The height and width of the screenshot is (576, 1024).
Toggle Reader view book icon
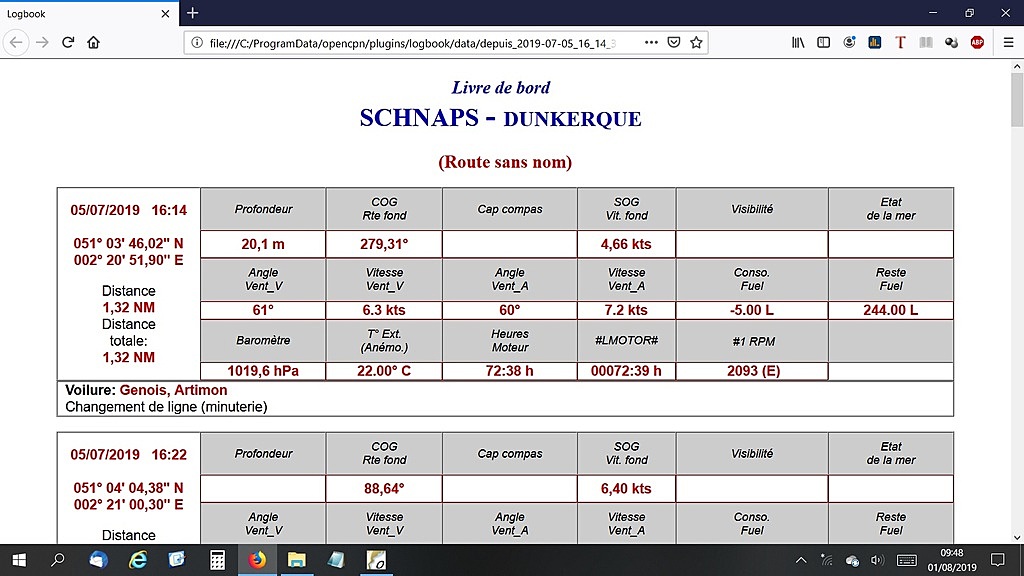coord(925,42)
